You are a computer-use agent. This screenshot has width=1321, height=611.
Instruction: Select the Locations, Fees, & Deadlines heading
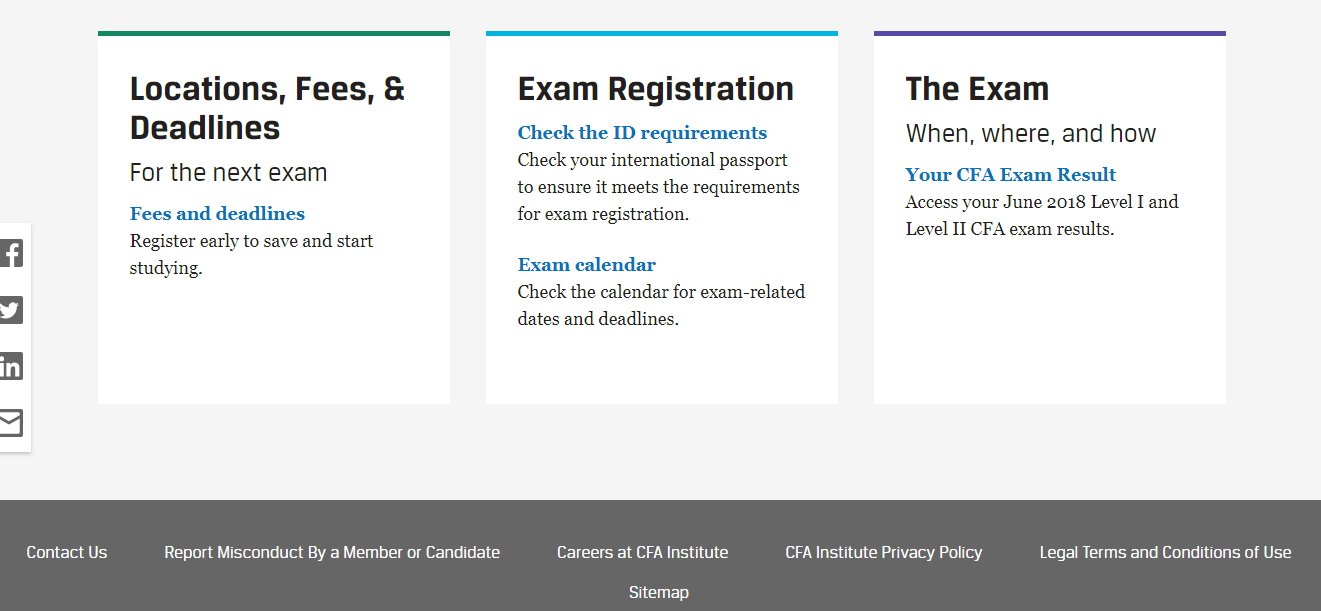267,108
